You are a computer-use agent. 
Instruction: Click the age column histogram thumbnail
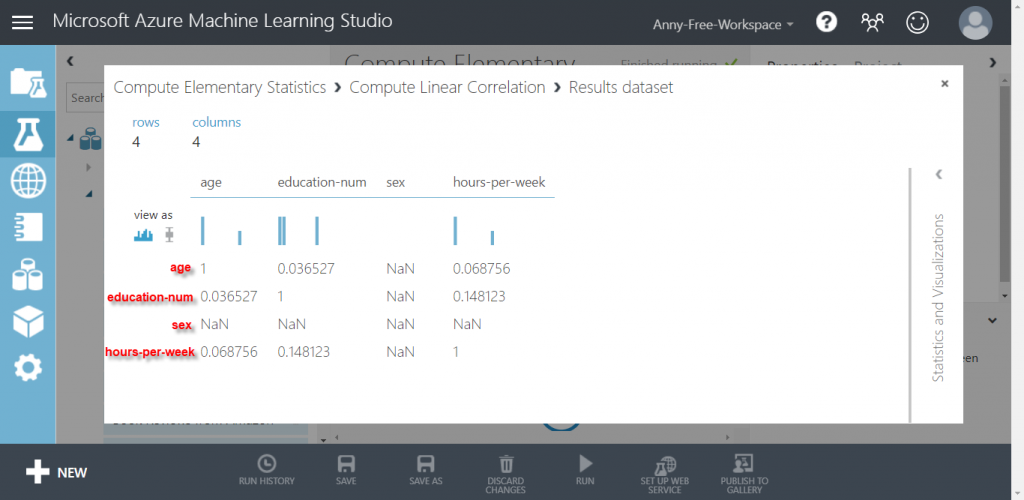pyautogui.click(x=221, y=230)
